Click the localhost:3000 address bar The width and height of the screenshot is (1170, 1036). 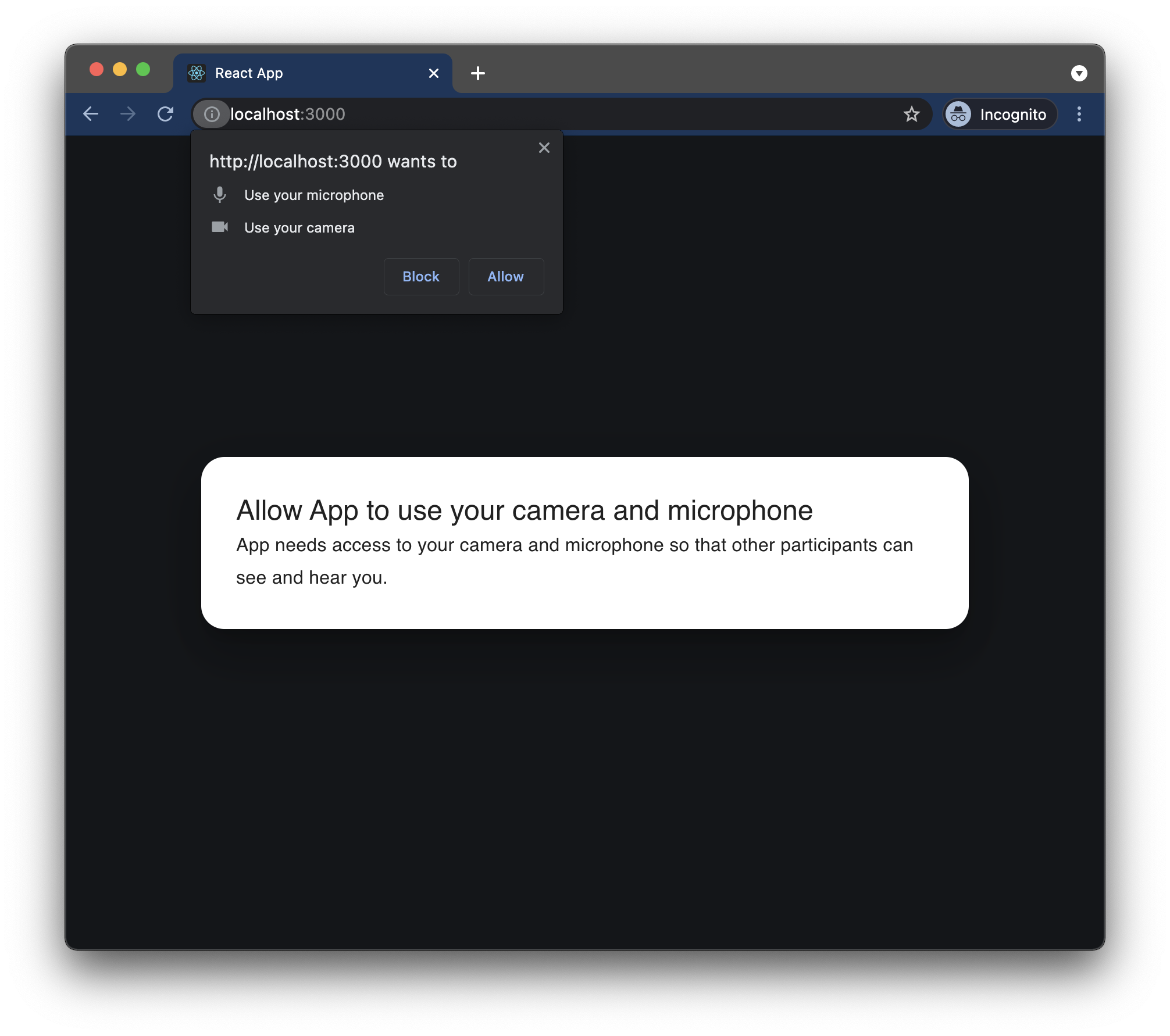[523, 114]
